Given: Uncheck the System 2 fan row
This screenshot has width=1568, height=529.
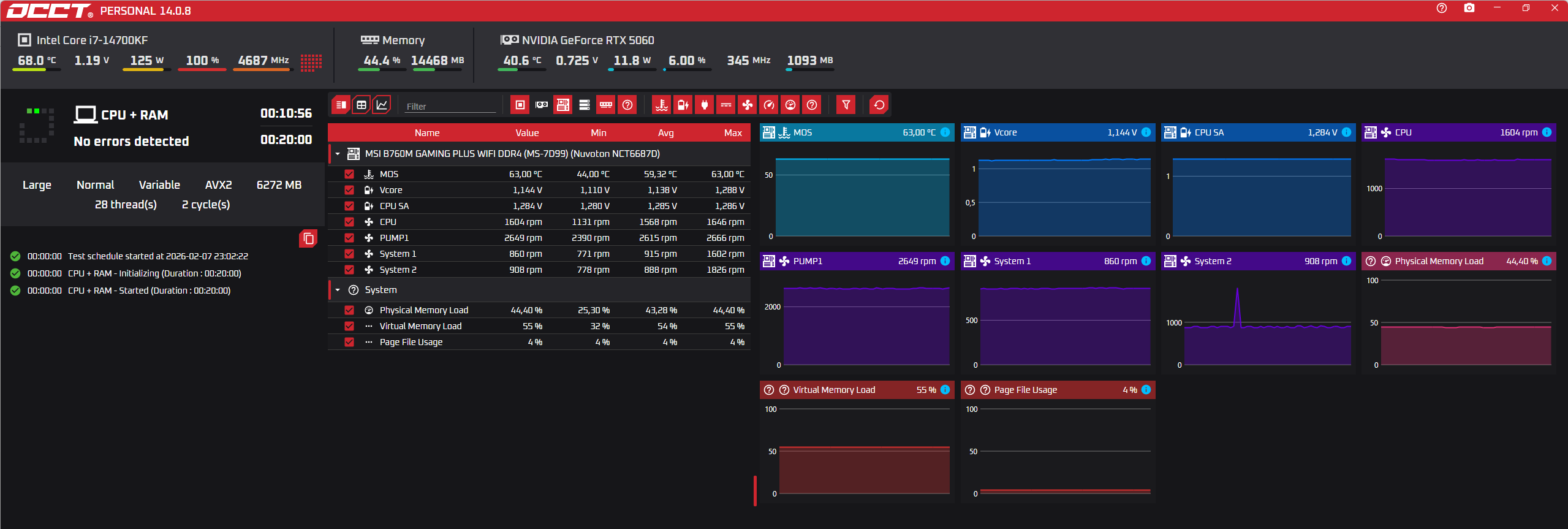Looking at the screenshot, I should (x=349, y=270).
